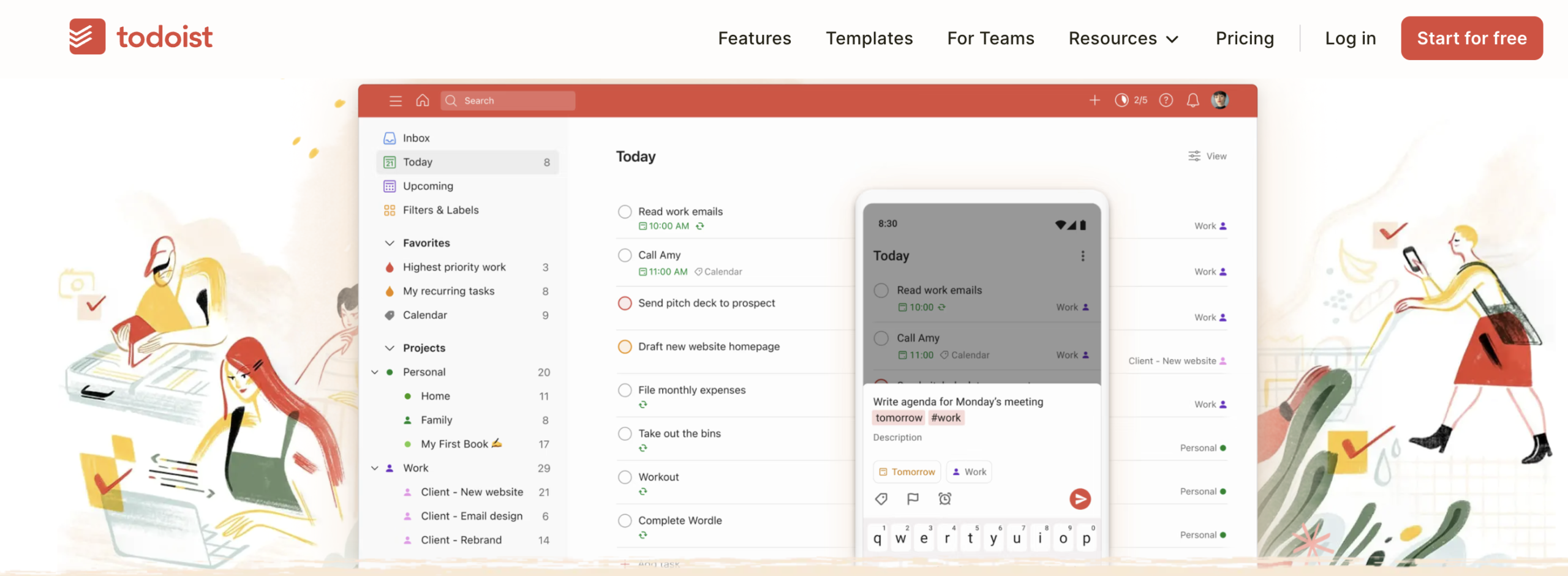Open the Pricing page
This screenshot has height=576, width=1568.
click(1245, 39)
